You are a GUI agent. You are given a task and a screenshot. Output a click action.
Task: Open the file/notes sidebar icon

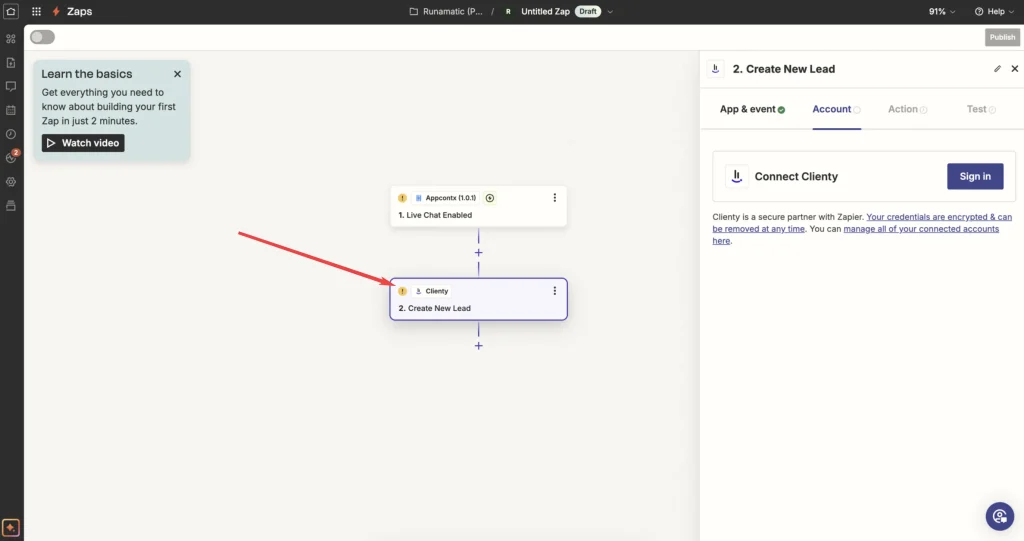[11, 63]
